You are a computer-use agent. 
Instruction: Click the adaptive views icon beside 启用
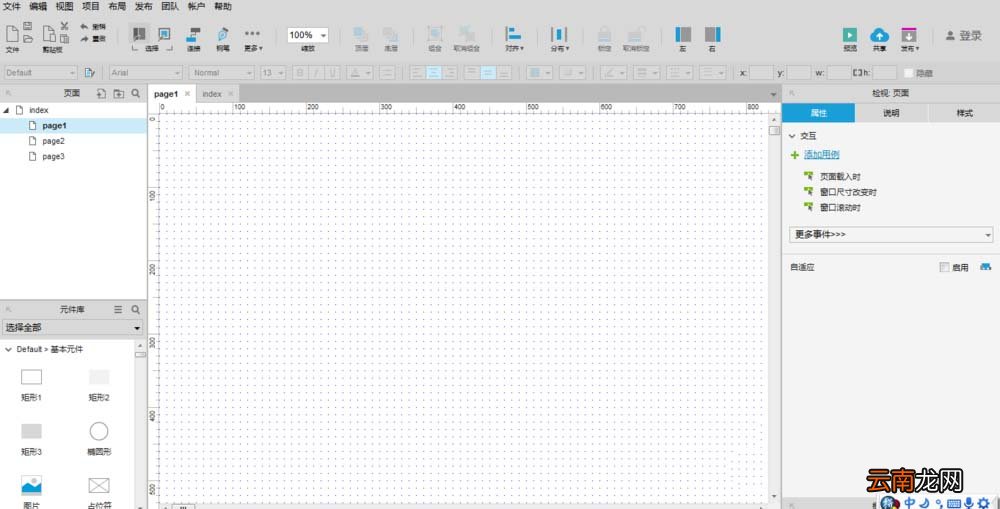(x=985, y=267)
